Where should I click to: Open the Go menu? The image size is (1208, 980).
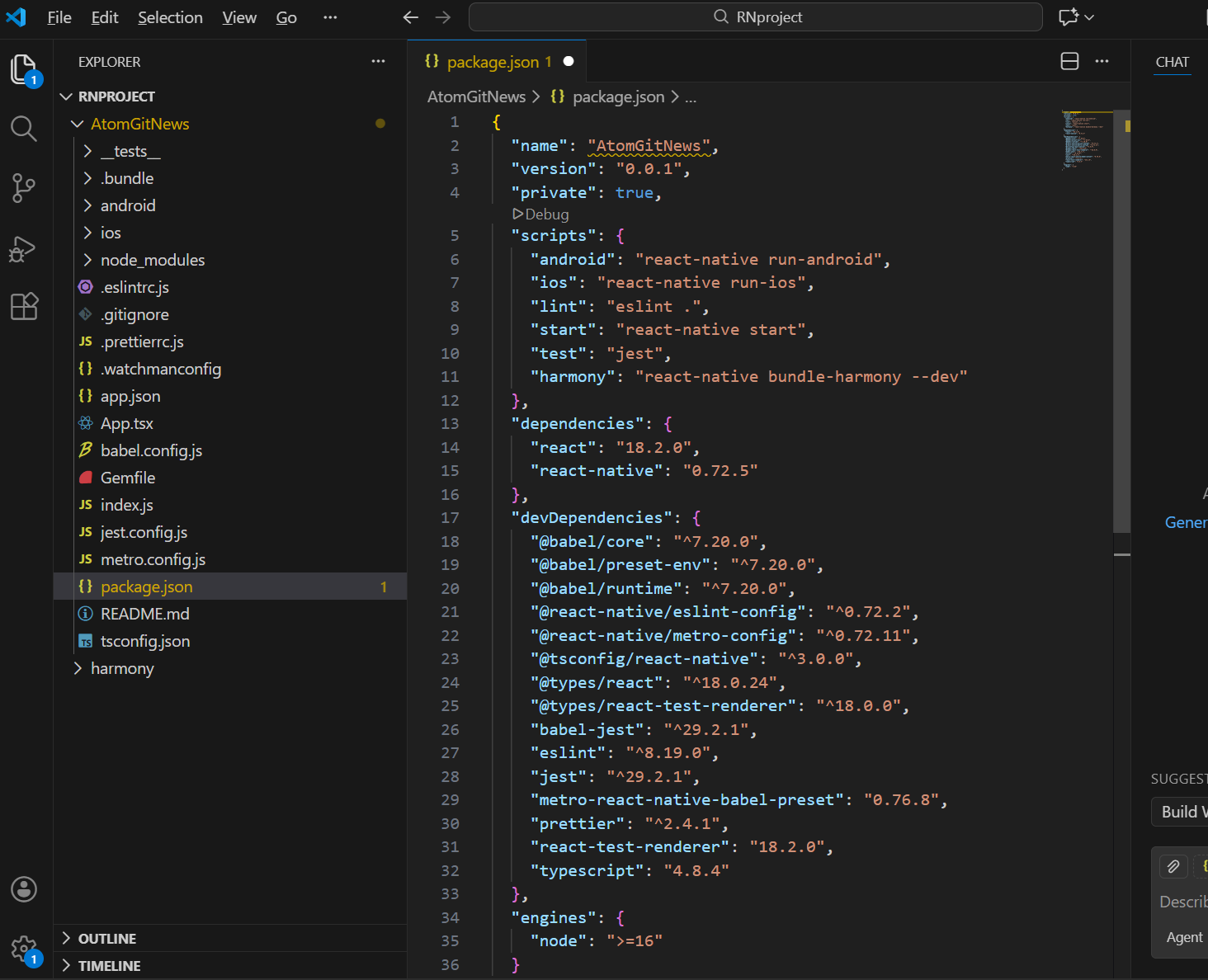point(286,17)
